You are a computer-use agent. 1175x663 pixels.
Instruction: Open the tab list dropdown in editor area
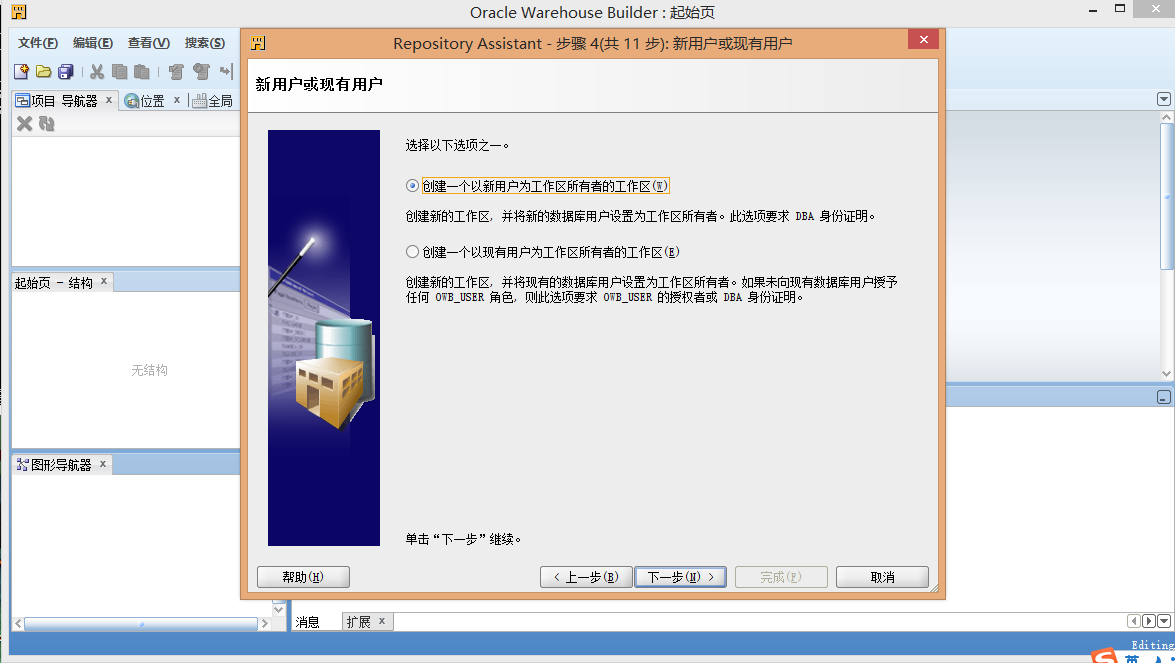1164,99
